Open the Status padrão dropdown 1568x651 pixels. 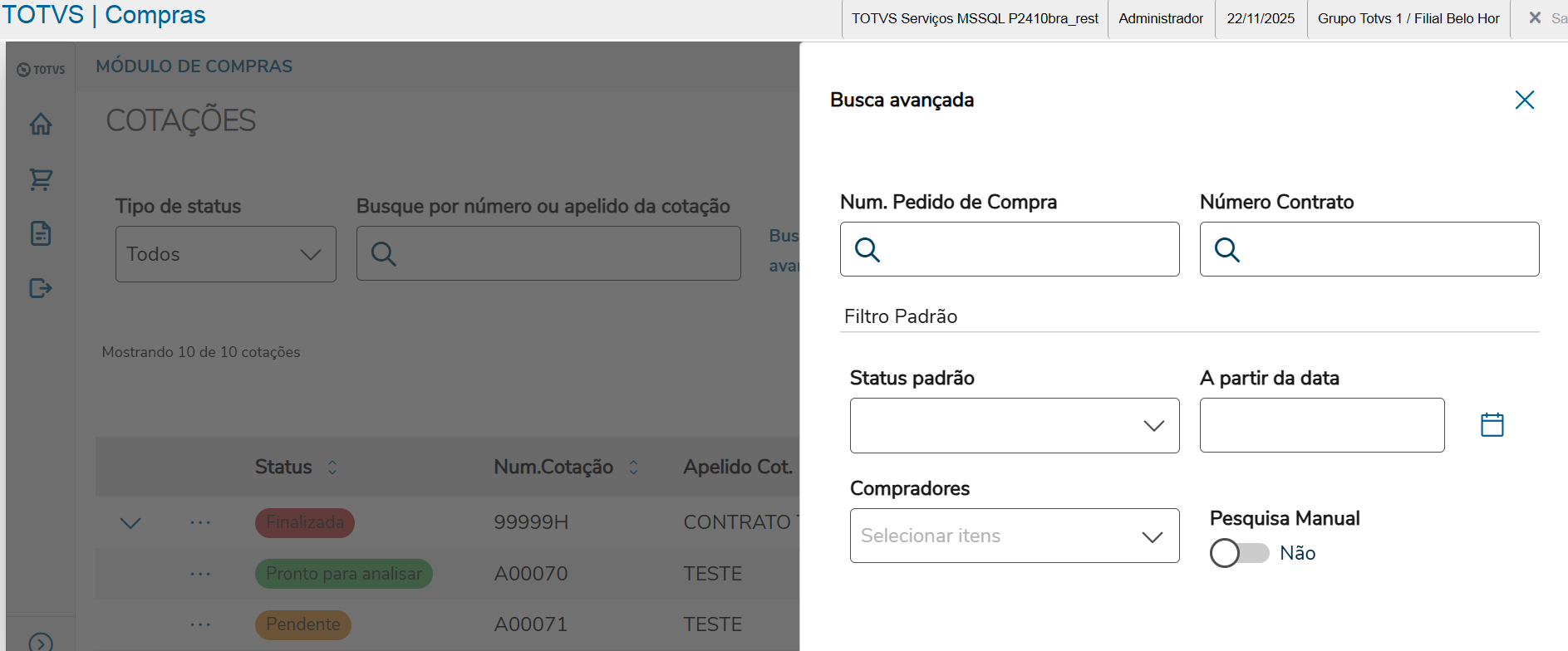tap(1014, 426)
